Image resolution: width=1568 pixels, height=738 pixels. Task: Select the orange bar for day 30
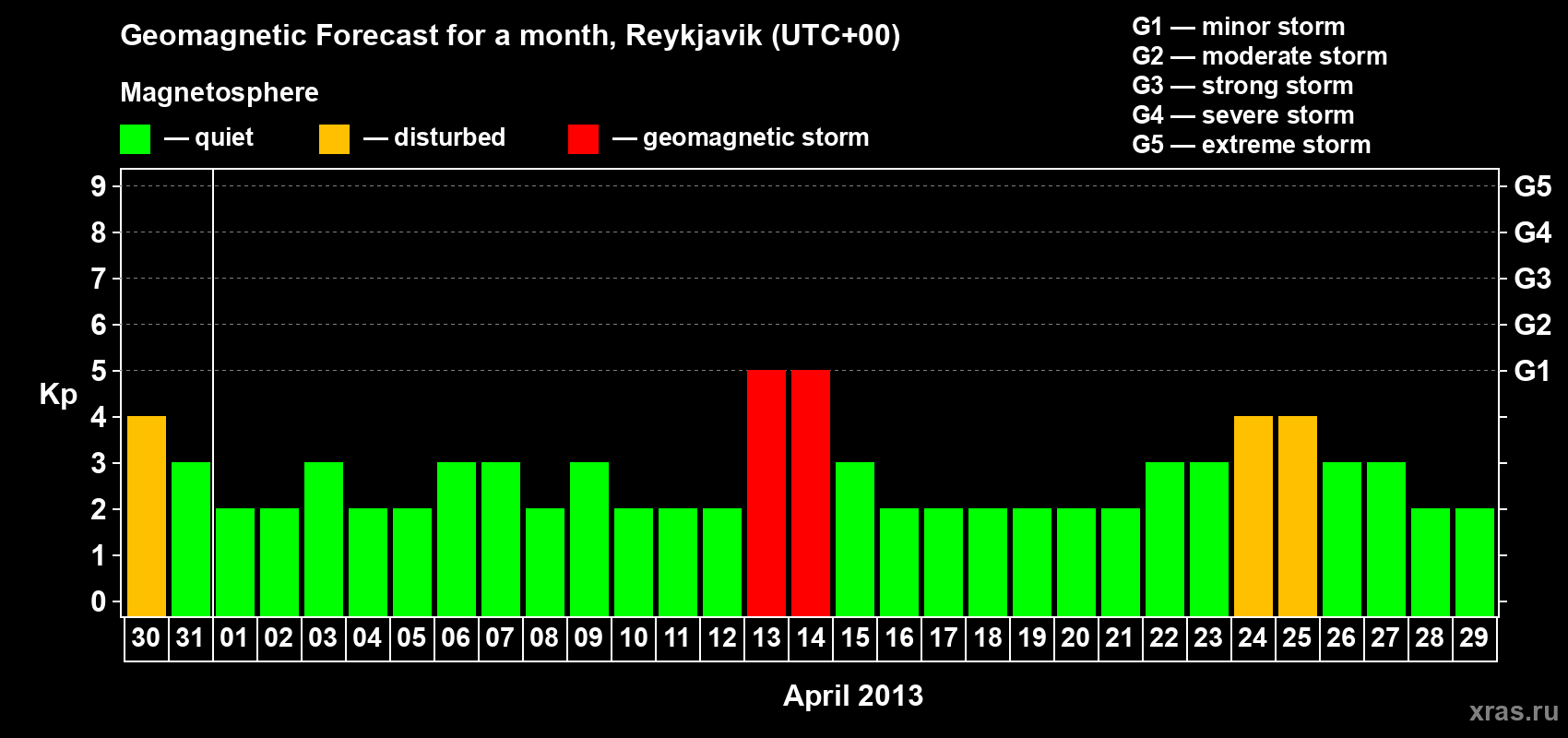click(x=147, y=516)
